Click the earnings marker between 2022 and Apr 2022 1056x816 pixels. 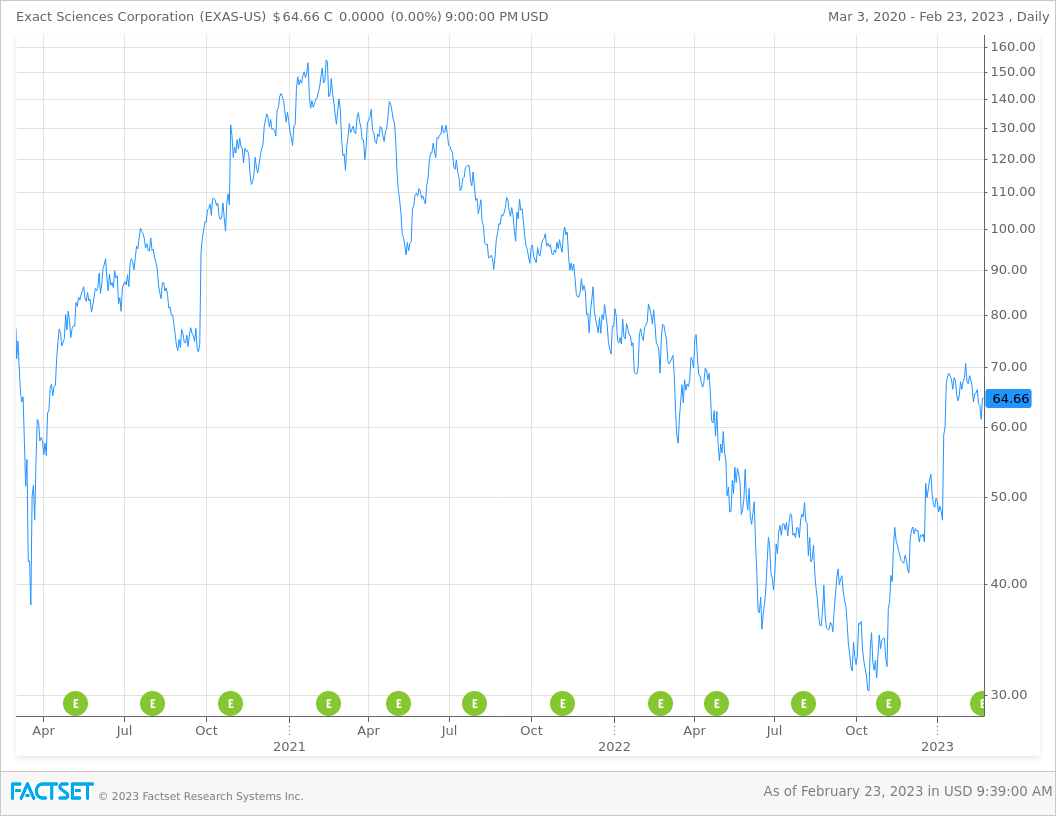[661, 704]
